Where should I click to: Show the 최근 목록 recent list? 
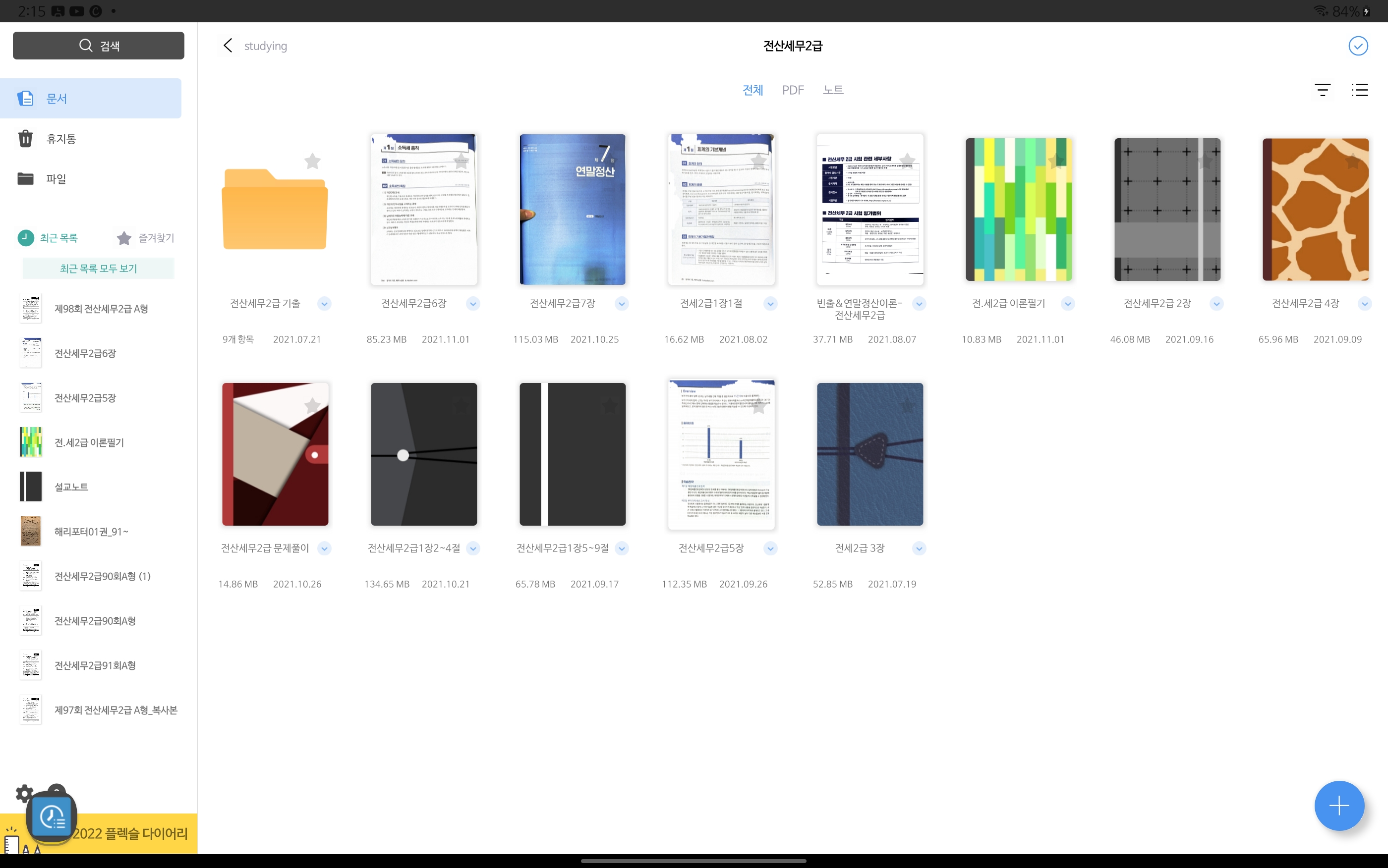48,238
